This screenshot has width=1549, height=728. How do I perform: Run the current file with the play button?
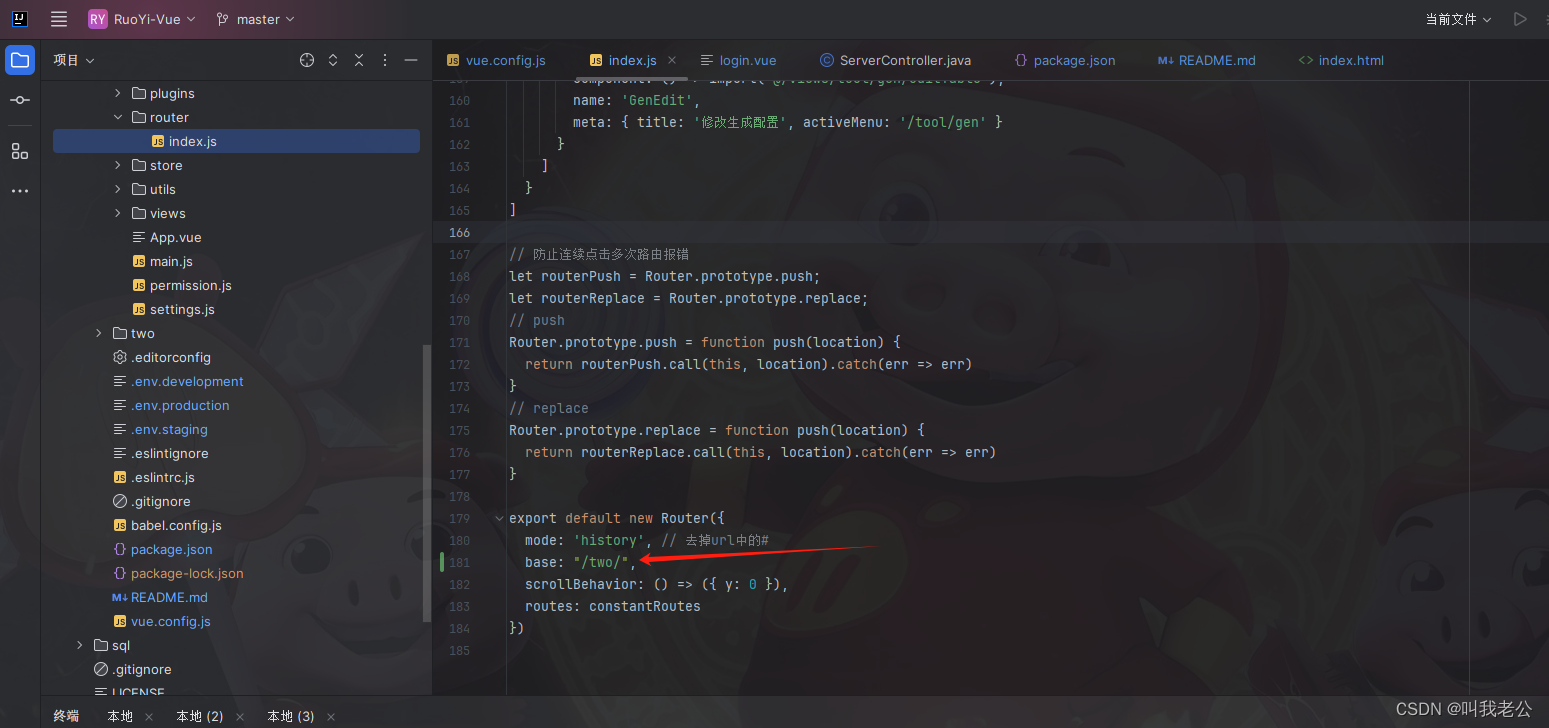pyautogui.click(x=1520, y=18)
